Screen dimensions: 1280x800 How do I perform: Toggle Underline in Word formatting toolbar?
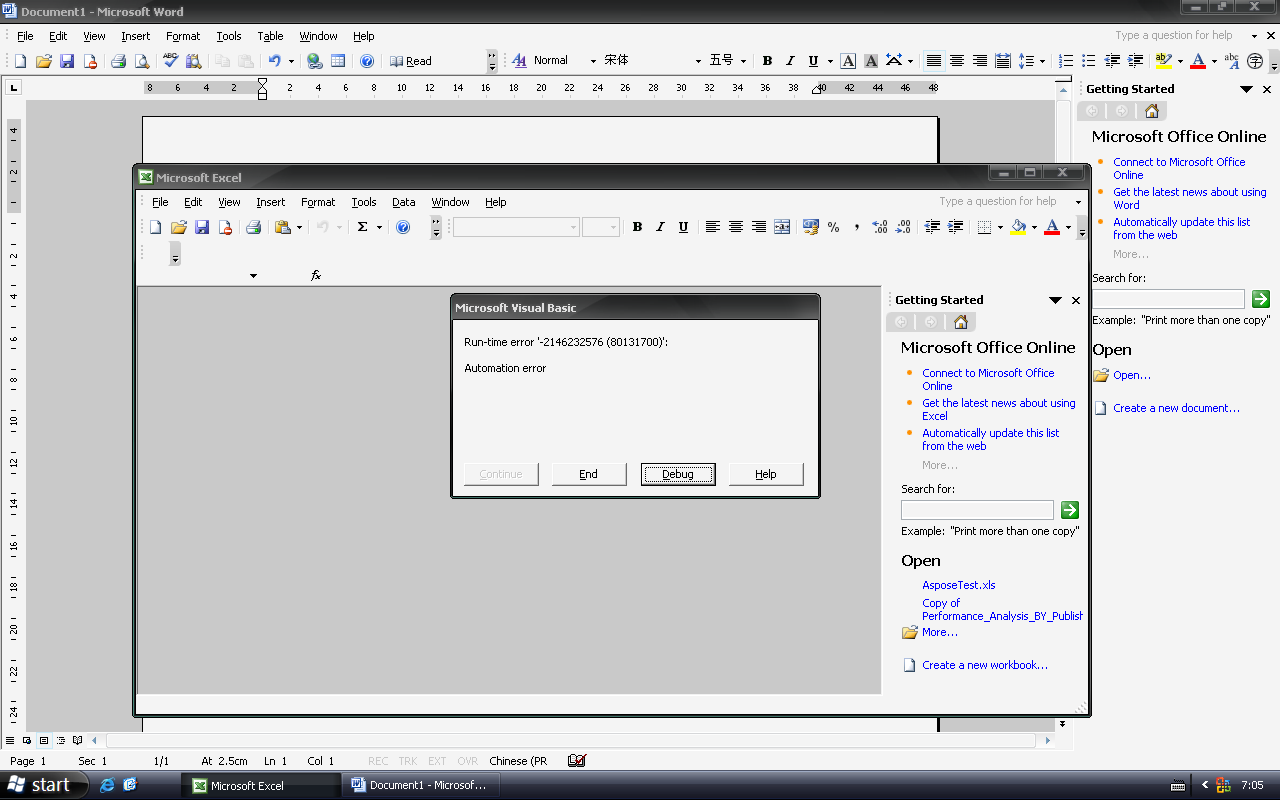click(813, 61)
